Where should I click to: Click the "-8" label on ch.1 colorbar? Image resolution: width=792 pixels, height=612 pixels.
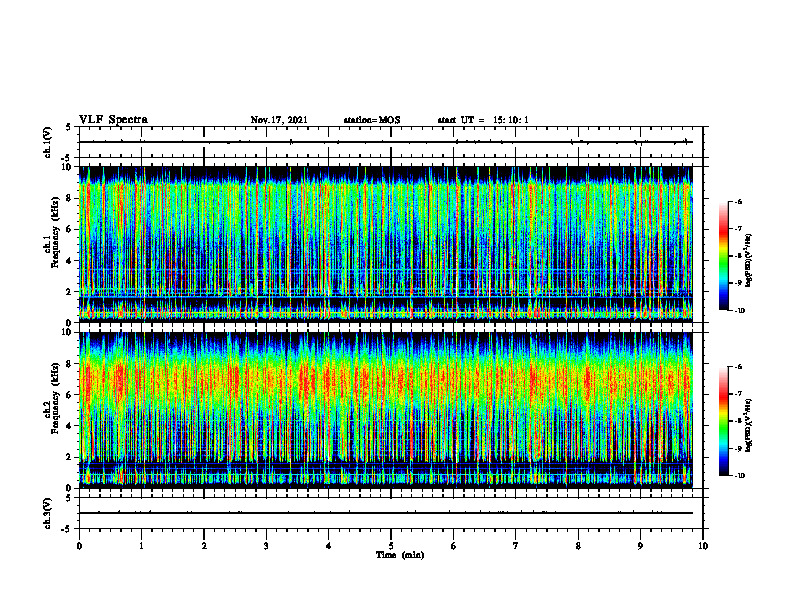[738, 256]
